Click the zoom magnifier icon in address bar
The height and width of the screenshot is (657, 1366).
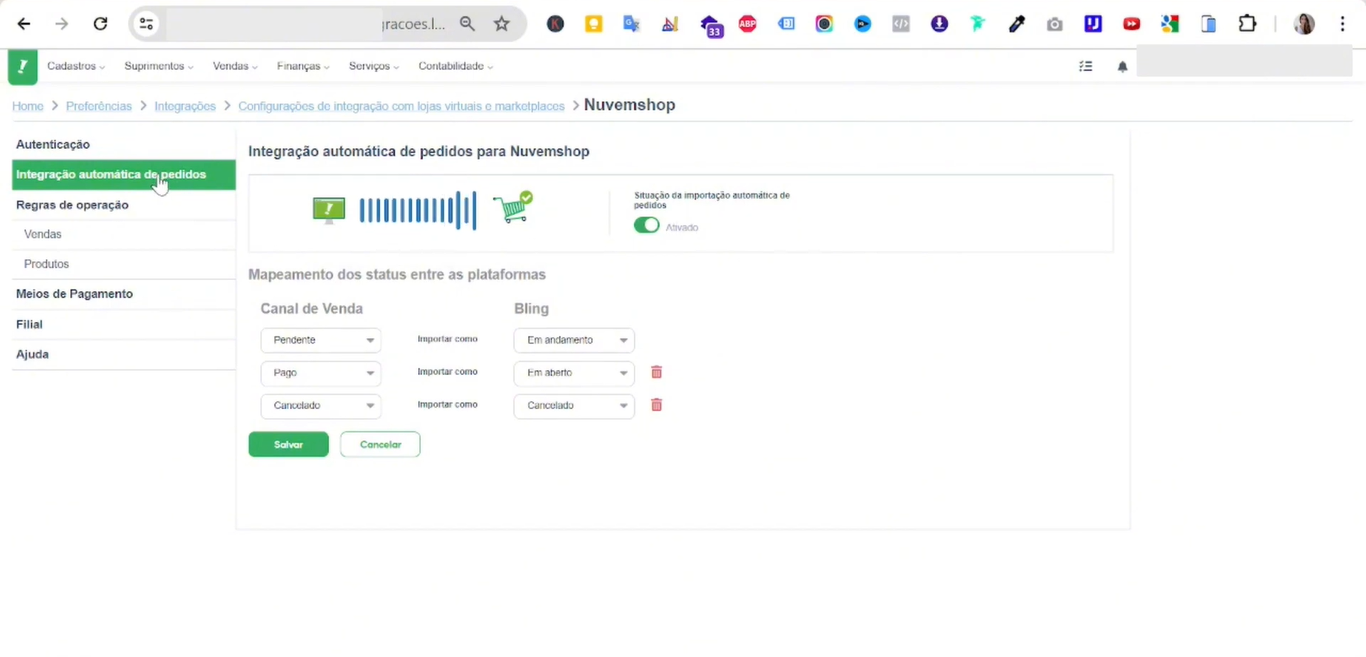click(467, 24)
